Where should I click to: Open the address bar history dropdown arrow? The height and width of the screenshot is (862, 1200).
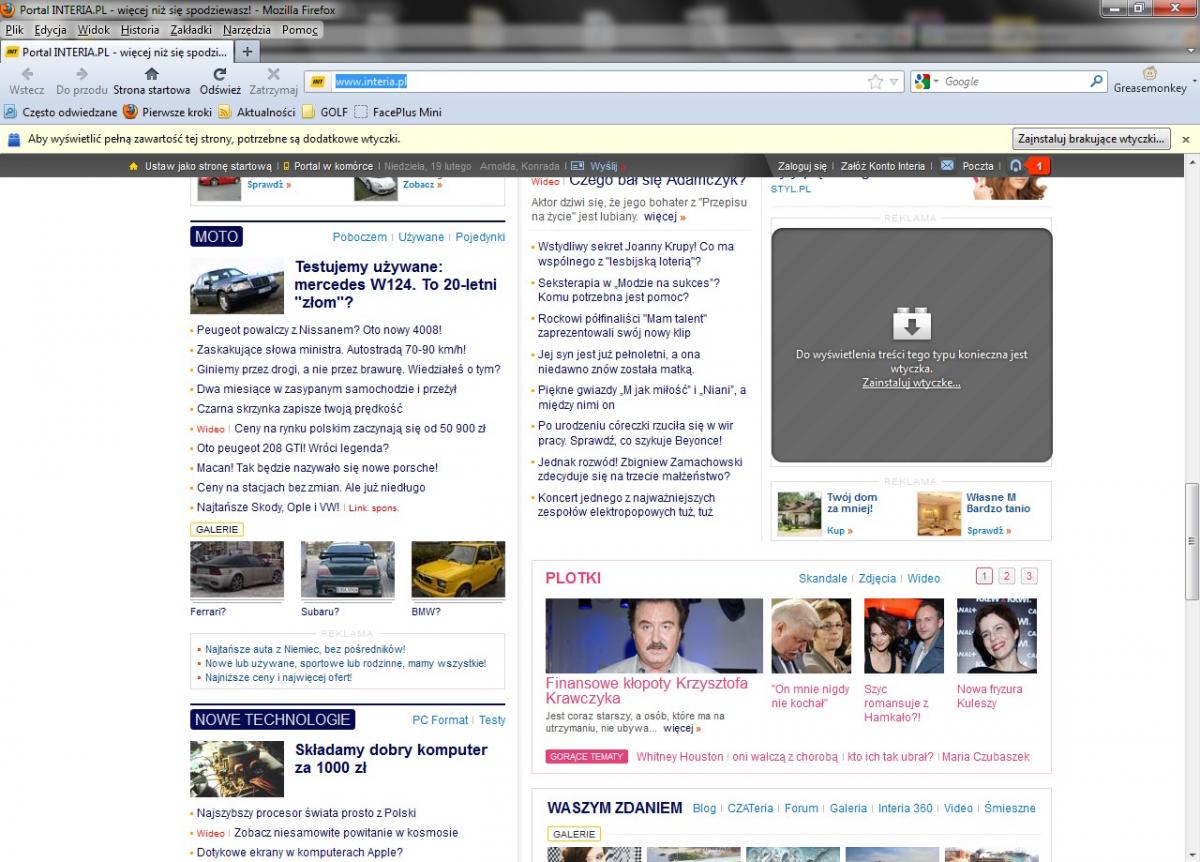895,82
